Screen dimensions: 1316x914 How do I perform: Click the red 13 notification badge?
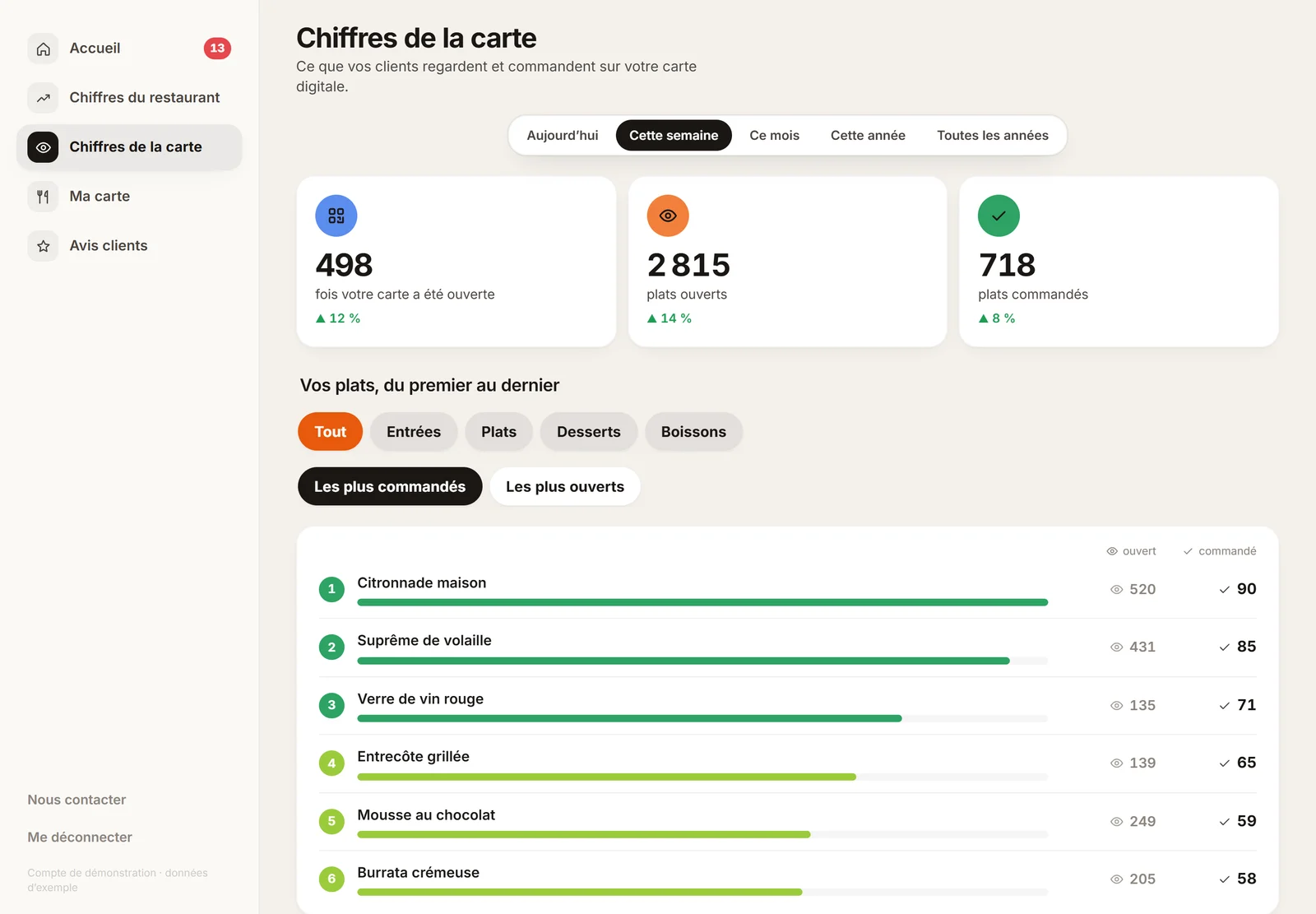point(217,49)
